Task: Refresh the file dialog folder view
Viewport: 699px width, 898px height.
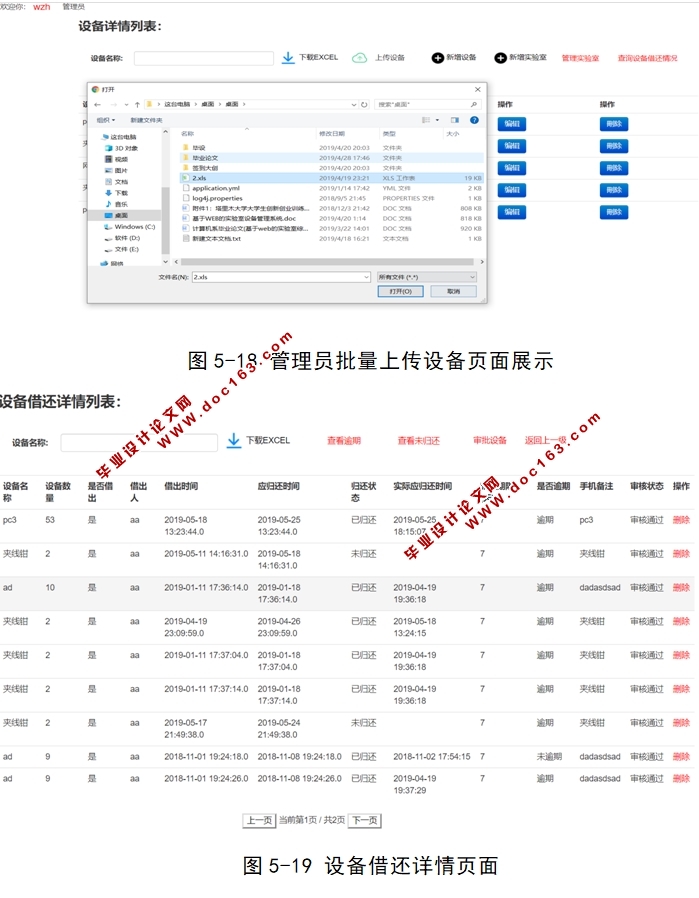Action: [364, 104]
